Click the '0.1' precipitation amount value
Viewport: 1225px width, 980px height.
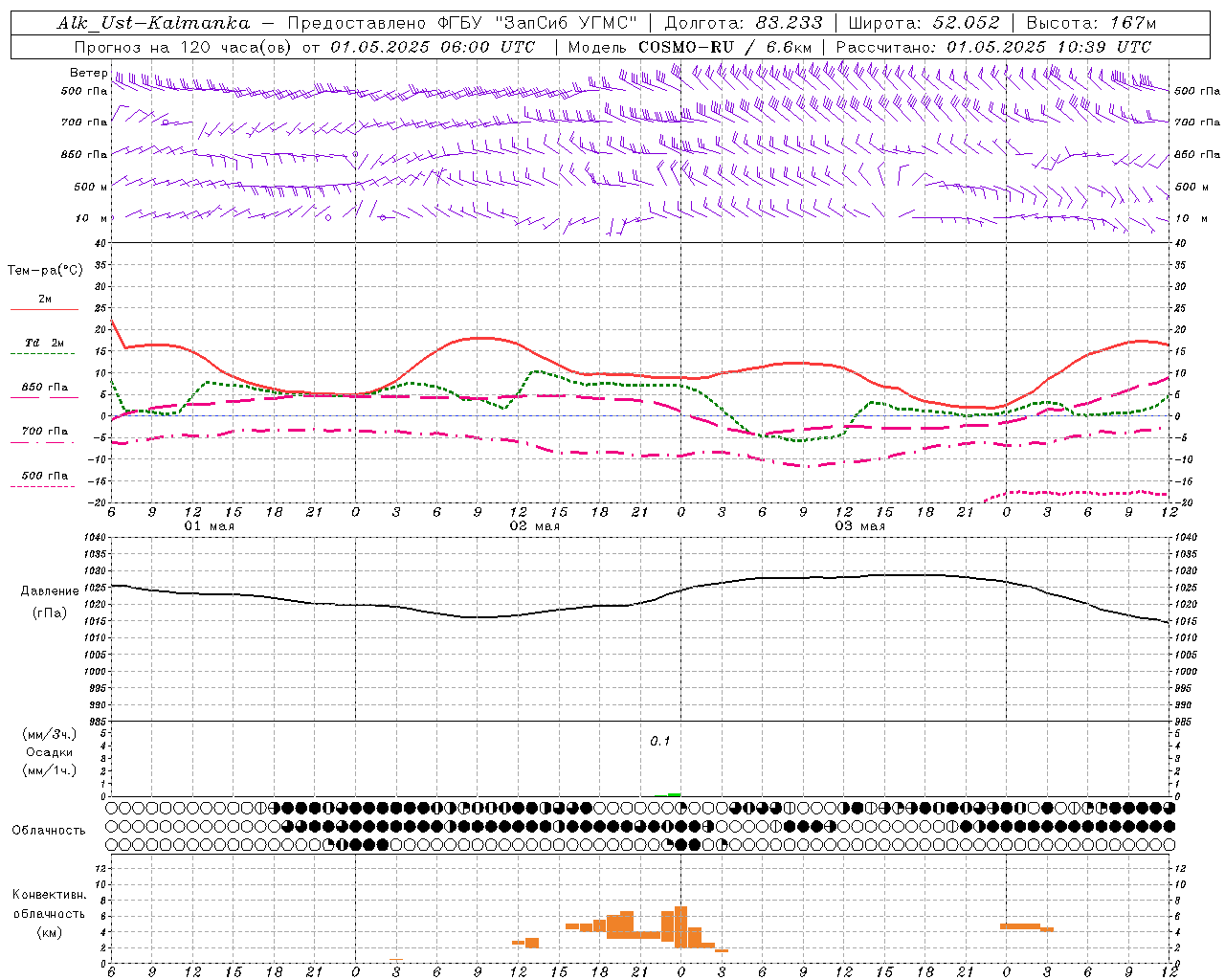[x=660, y=742]
